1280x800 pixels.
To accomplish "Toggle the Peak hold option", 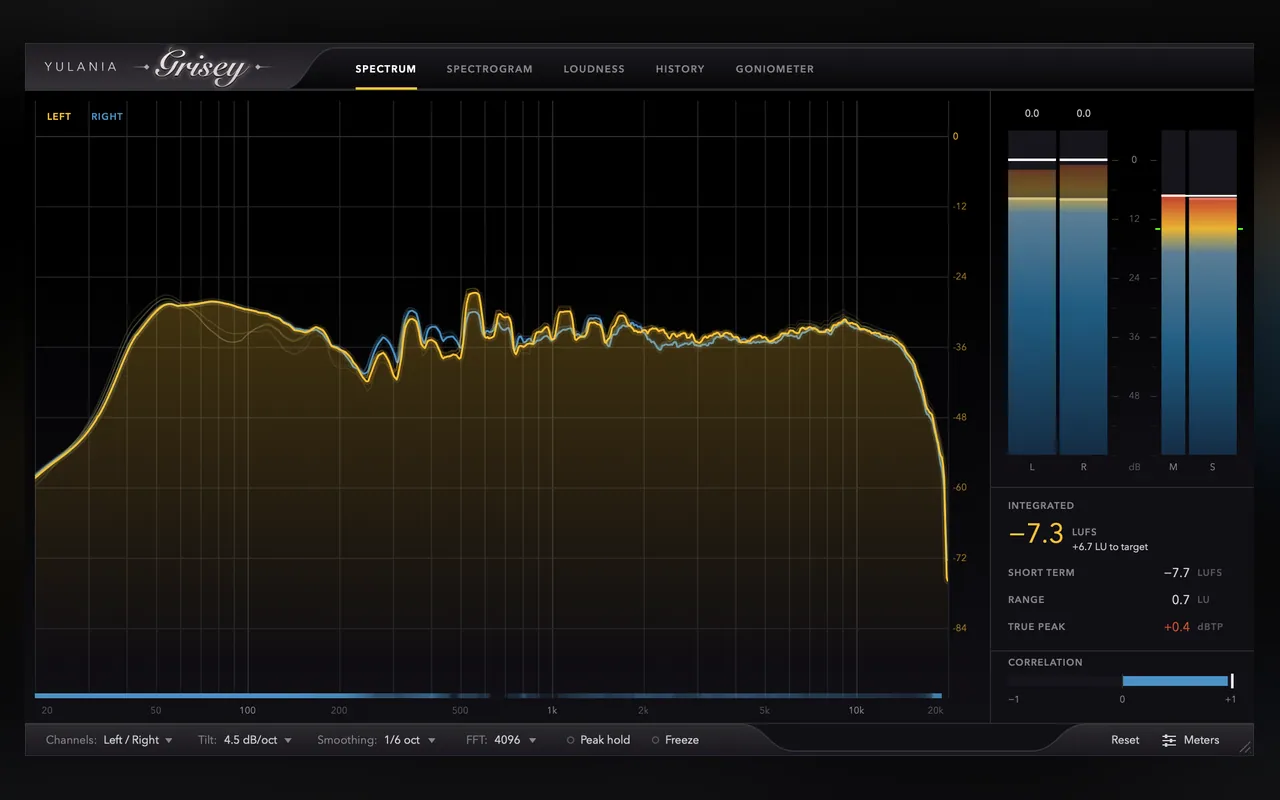I will coord(598,740).
